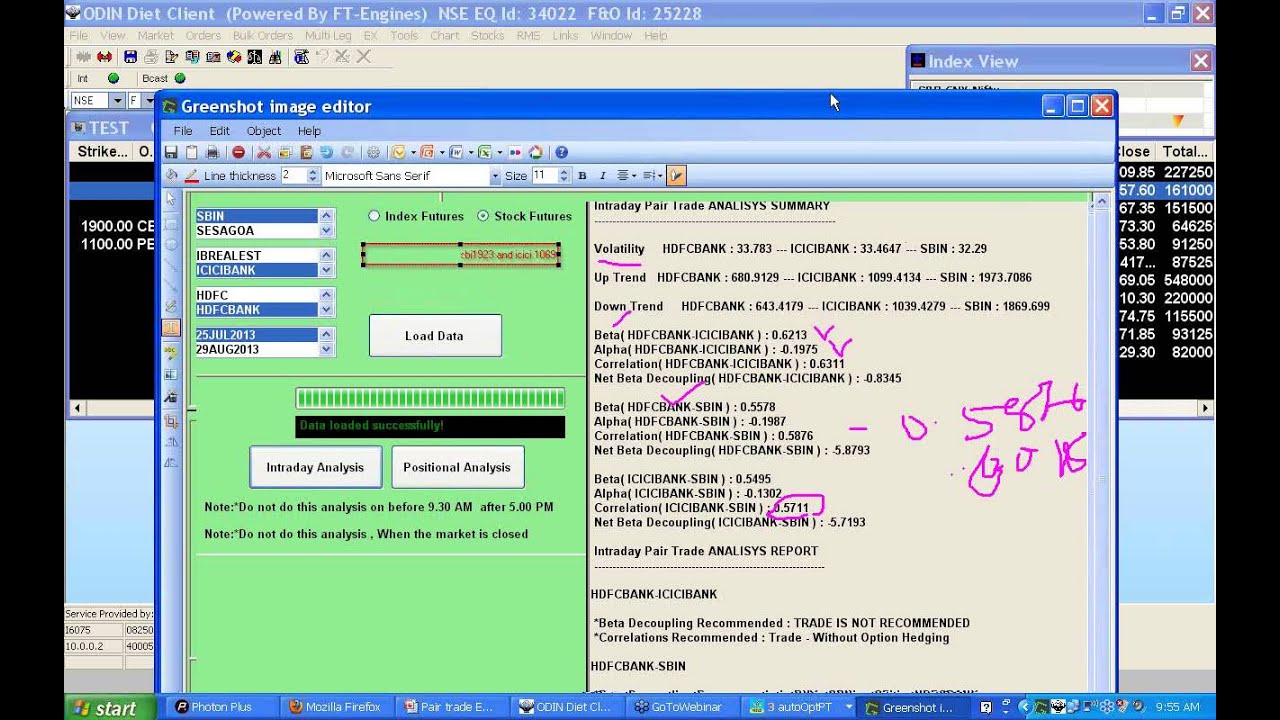
Task: Click the Intraday Analysis button
Action: point(315,467)
